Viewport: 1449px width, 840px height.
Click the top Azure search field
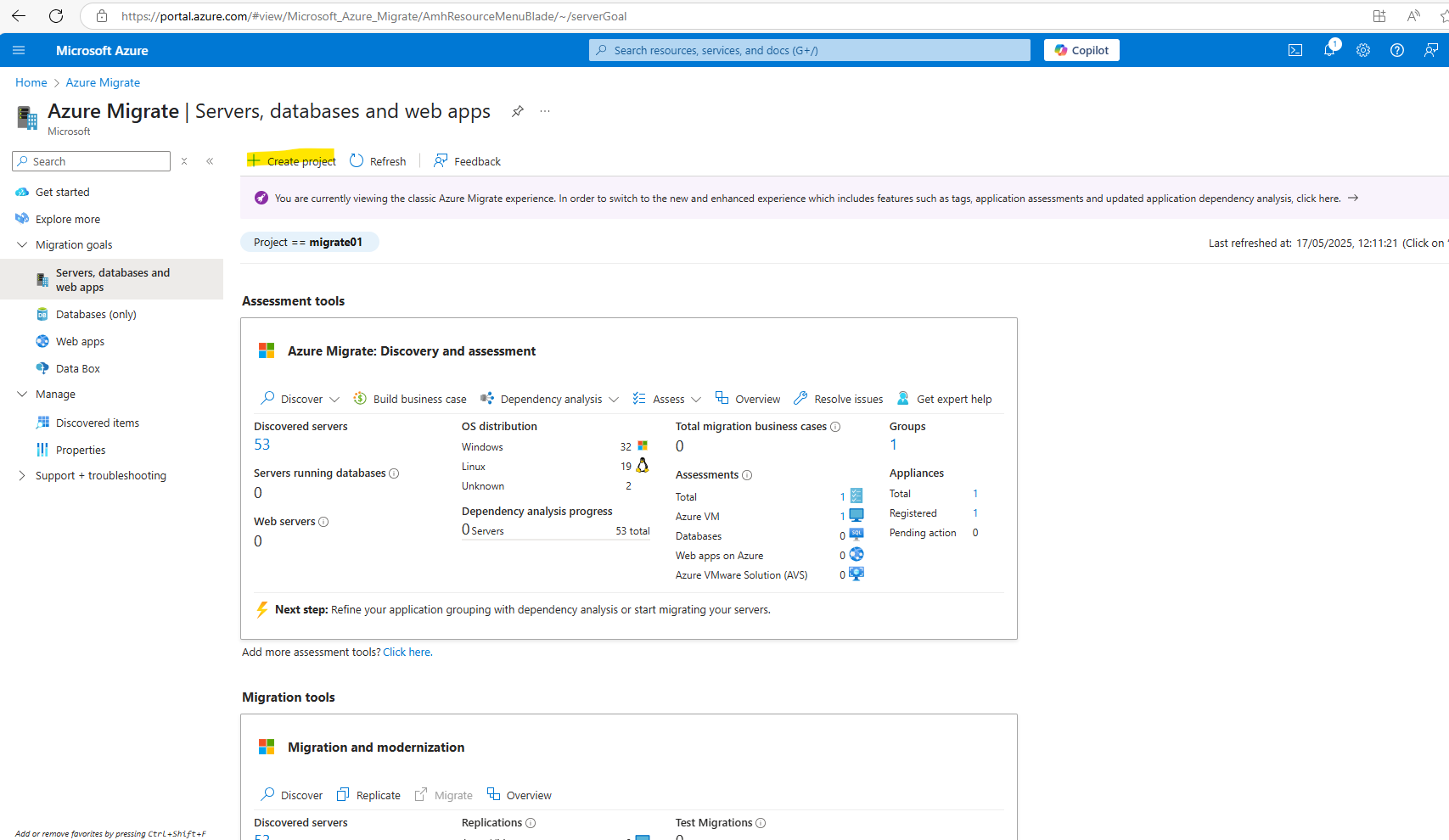point(810,50)
